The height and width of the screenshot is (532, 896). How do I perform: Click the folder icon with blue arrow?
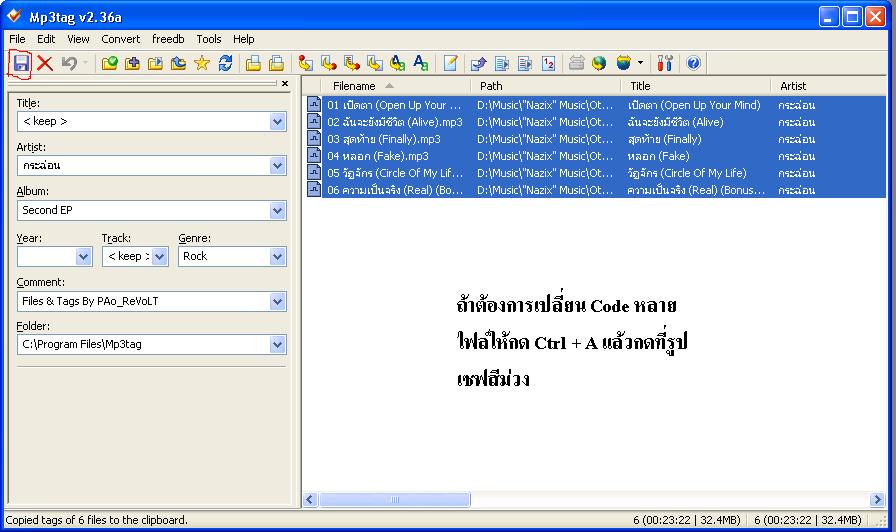pos(178,63)
